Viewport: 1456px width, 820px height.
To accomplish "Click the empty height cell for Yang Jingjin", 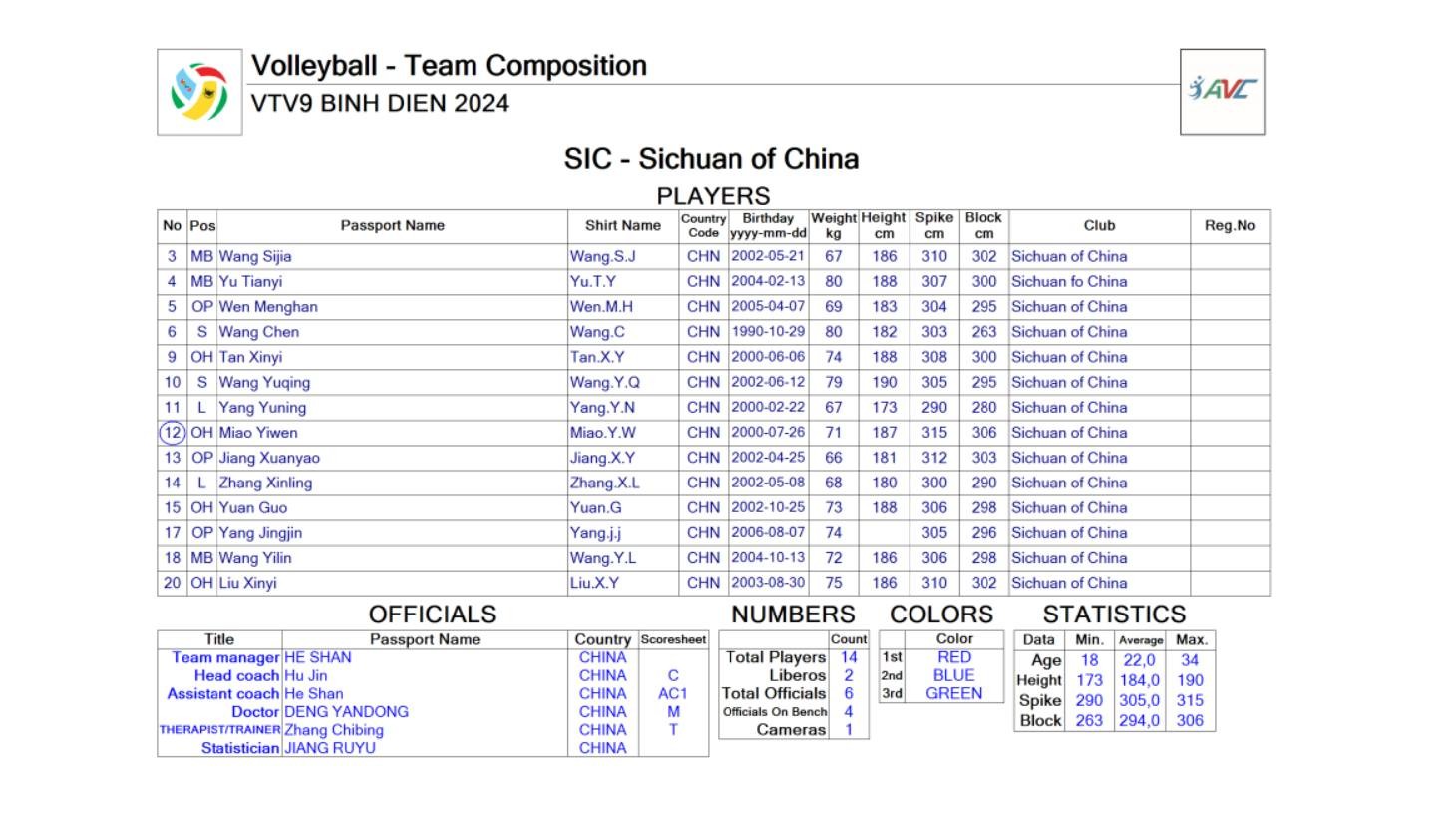I will pyautogui.click(x=884, y=533).
